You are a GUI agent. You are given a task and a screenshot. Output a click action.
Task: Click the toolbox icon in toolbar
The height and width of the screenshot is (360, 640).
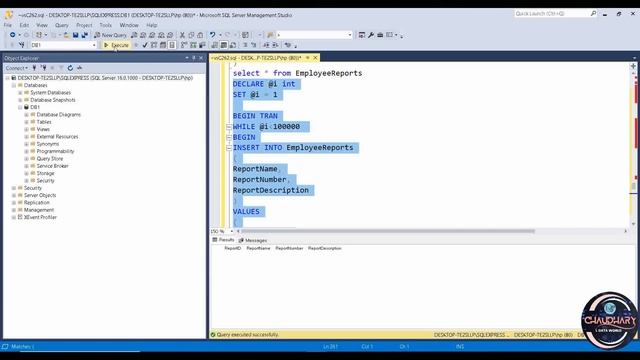tap(380, 35)
